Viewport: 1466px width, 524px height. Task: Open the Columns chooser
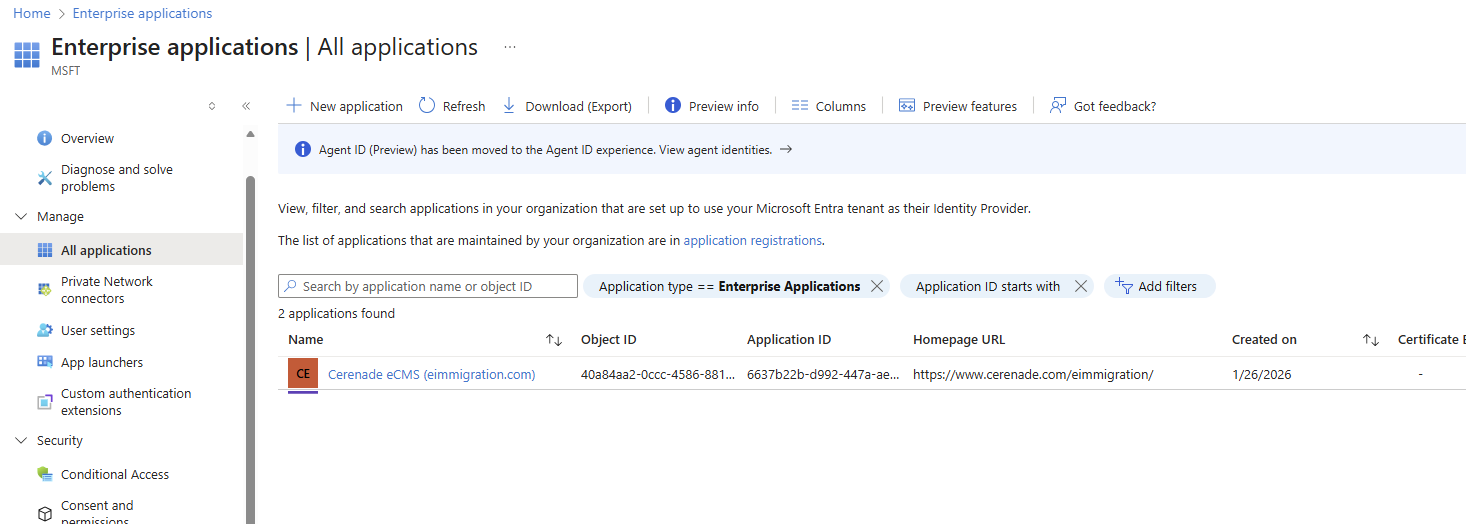click(x=828, y=106)
